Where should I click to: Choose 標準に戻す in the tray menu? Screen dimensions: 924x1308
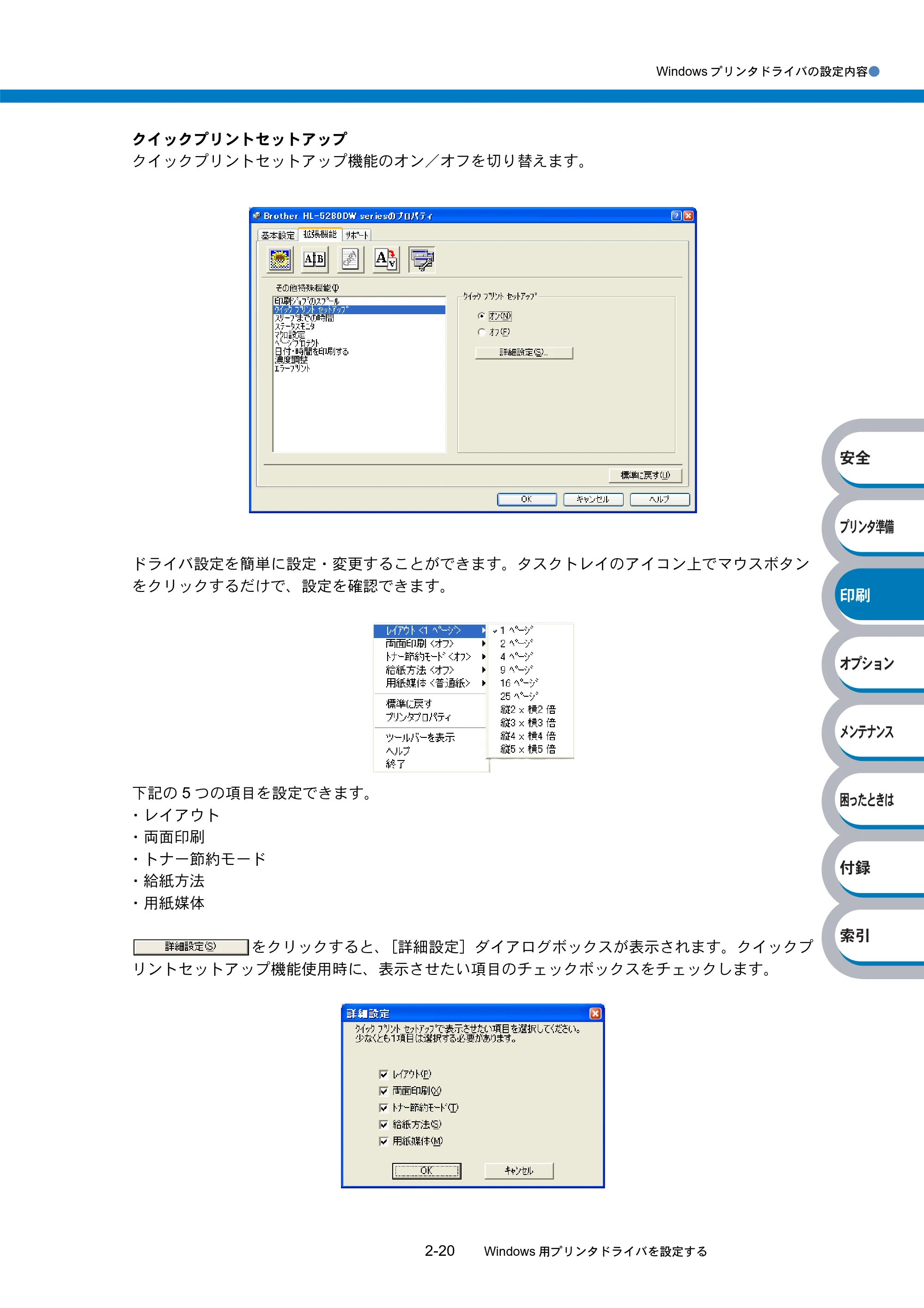(430, 704)
